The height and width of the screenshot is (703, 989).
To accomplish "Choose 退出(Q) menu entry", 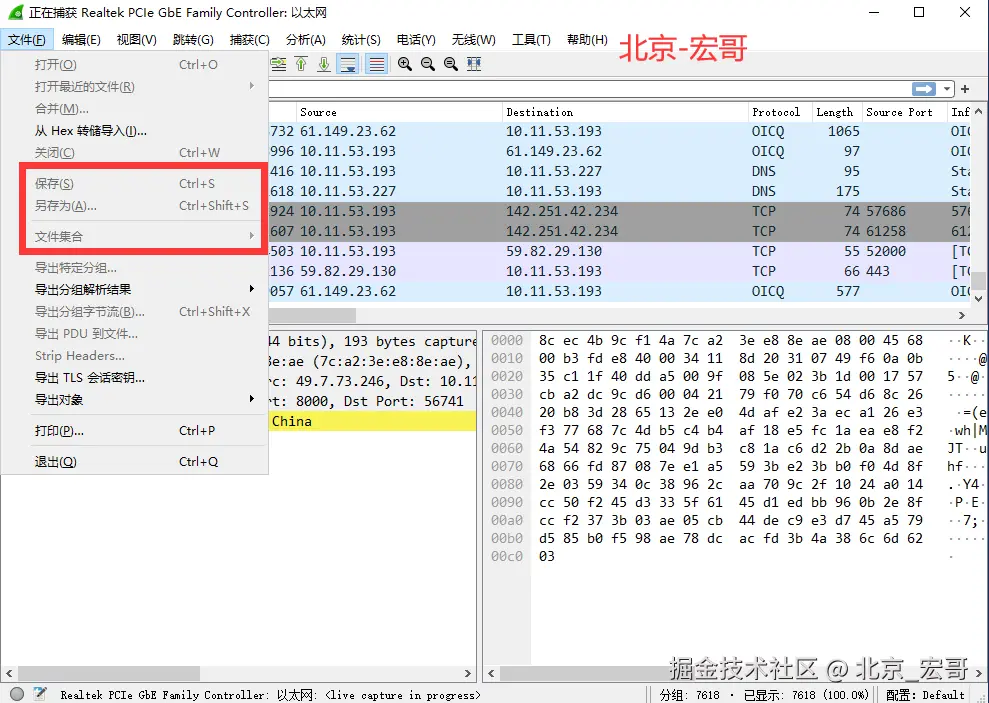I will 135,462.
